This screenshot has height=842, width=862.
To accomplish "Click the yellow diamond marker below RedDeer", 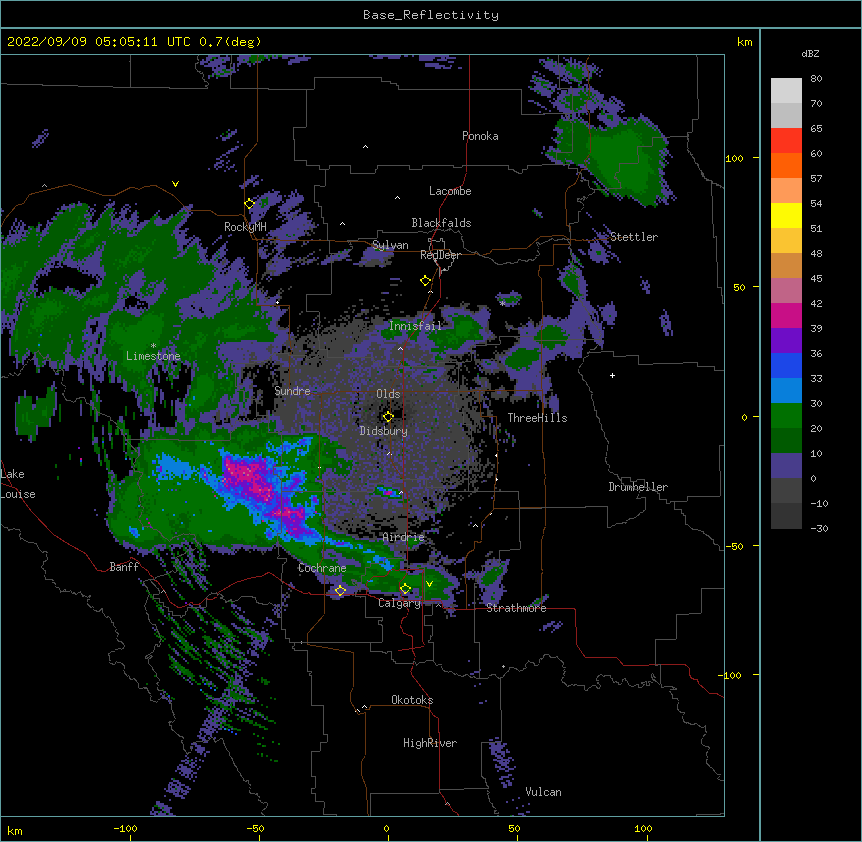I will click(x=425, y=281).
